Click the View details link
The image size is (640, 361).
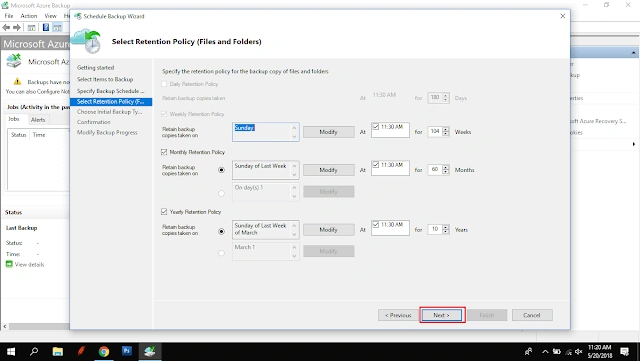(x=29, y=265)
